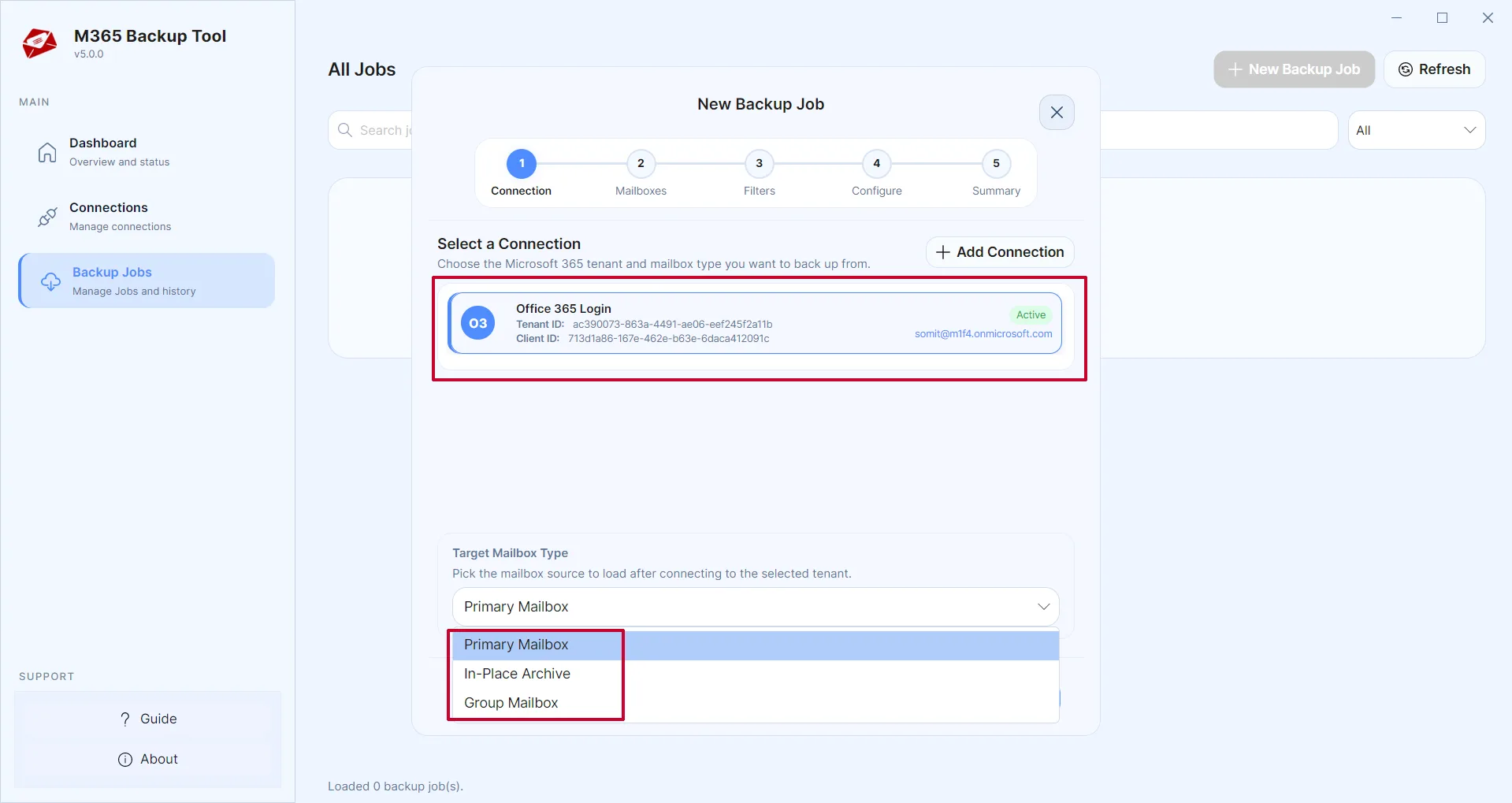Maximize the application window

1442,17
